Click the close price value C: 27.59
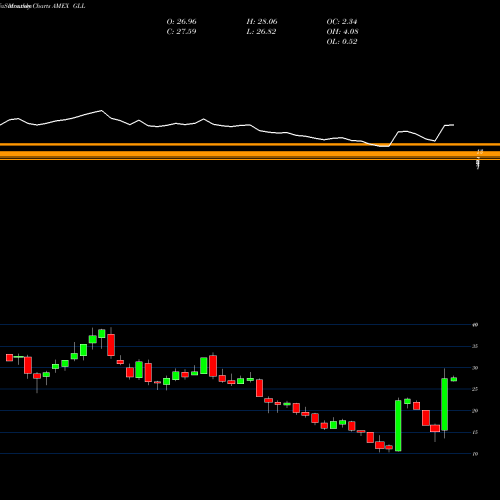Screen dimensions: 500x500 coord(181,32)
